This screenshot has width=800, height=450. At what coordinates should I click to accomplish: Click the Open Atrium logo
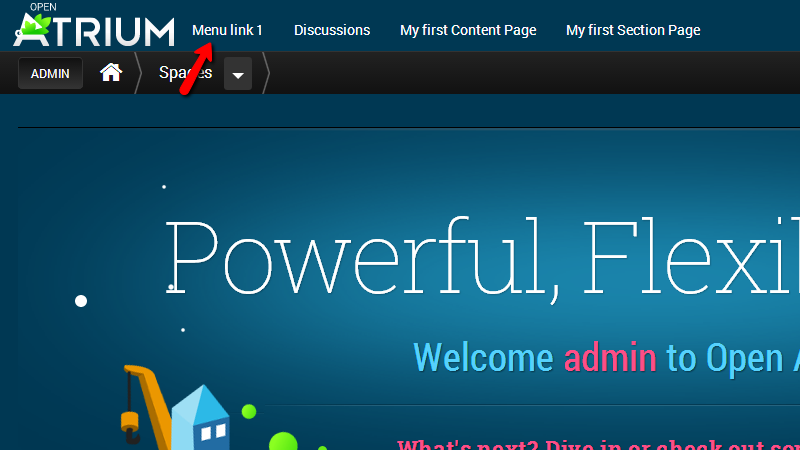[95, 29]
